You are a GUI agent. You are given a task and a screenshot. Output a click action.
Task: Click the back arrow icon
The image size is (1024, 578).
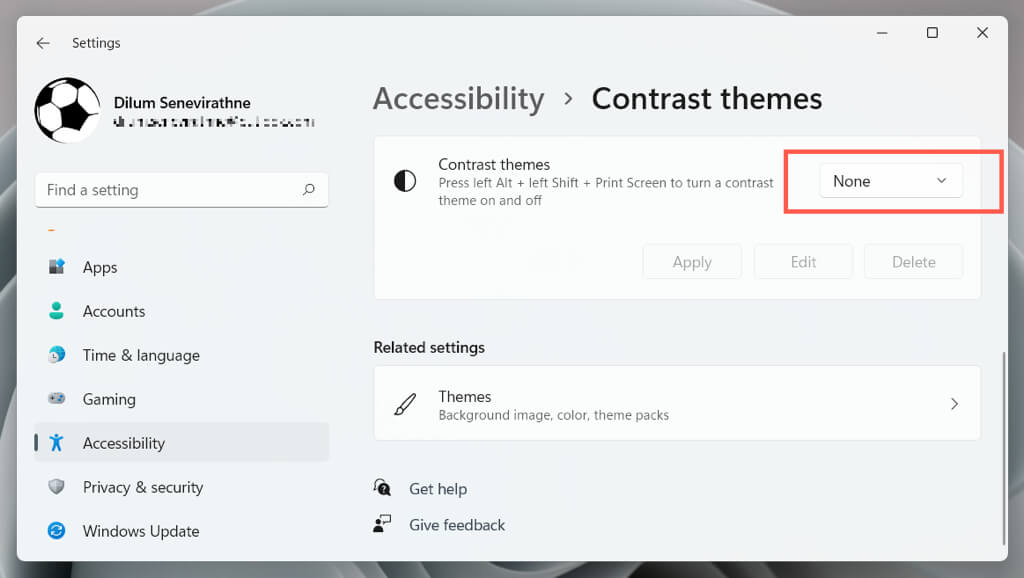42,43
